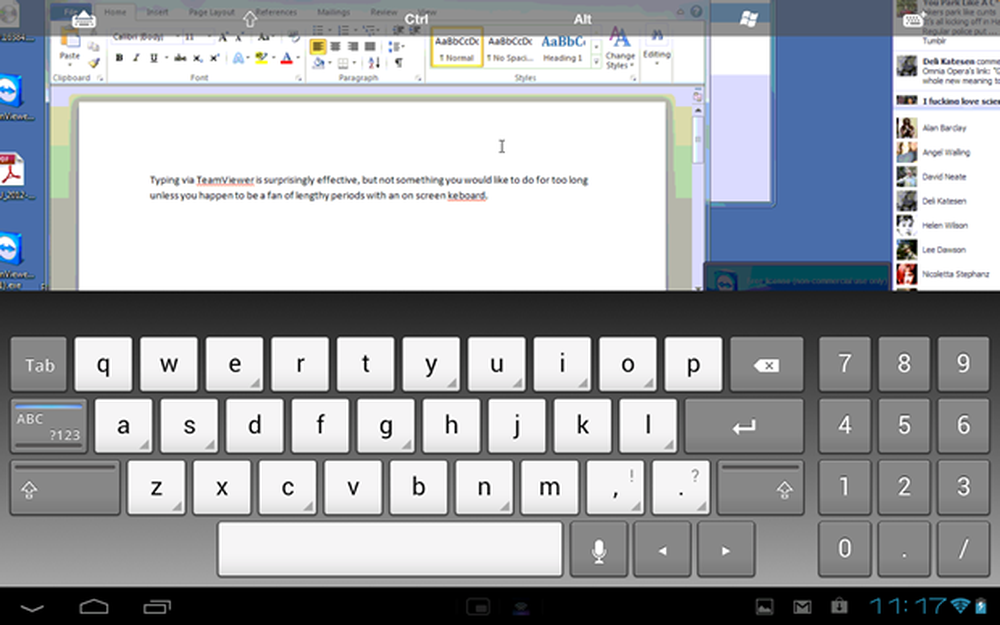Open Helen Wilson in chat list
1000x625 pixels.
[x=945, y=225]
